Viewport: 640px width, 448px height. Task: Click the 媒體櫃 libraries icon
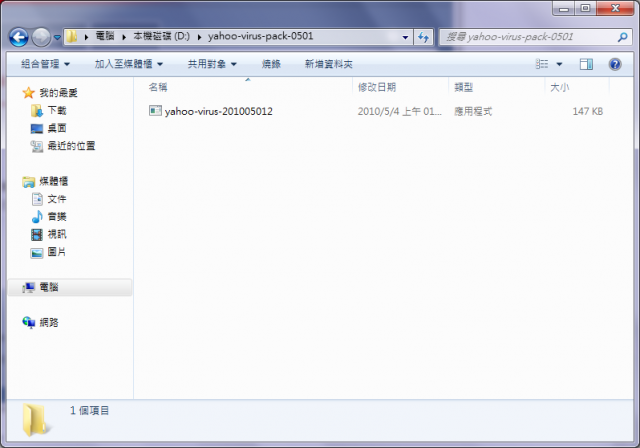[28, 182]
